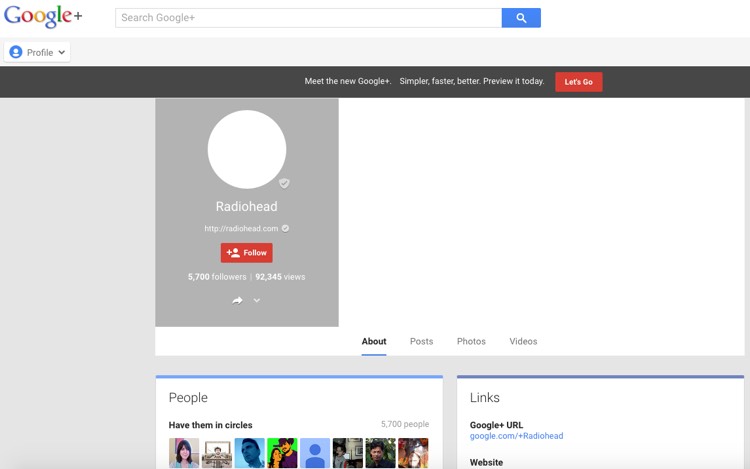The width and height of the screenshot is (750, 469).
Task: Switch to the Videos tab
Action: point(523,341)
